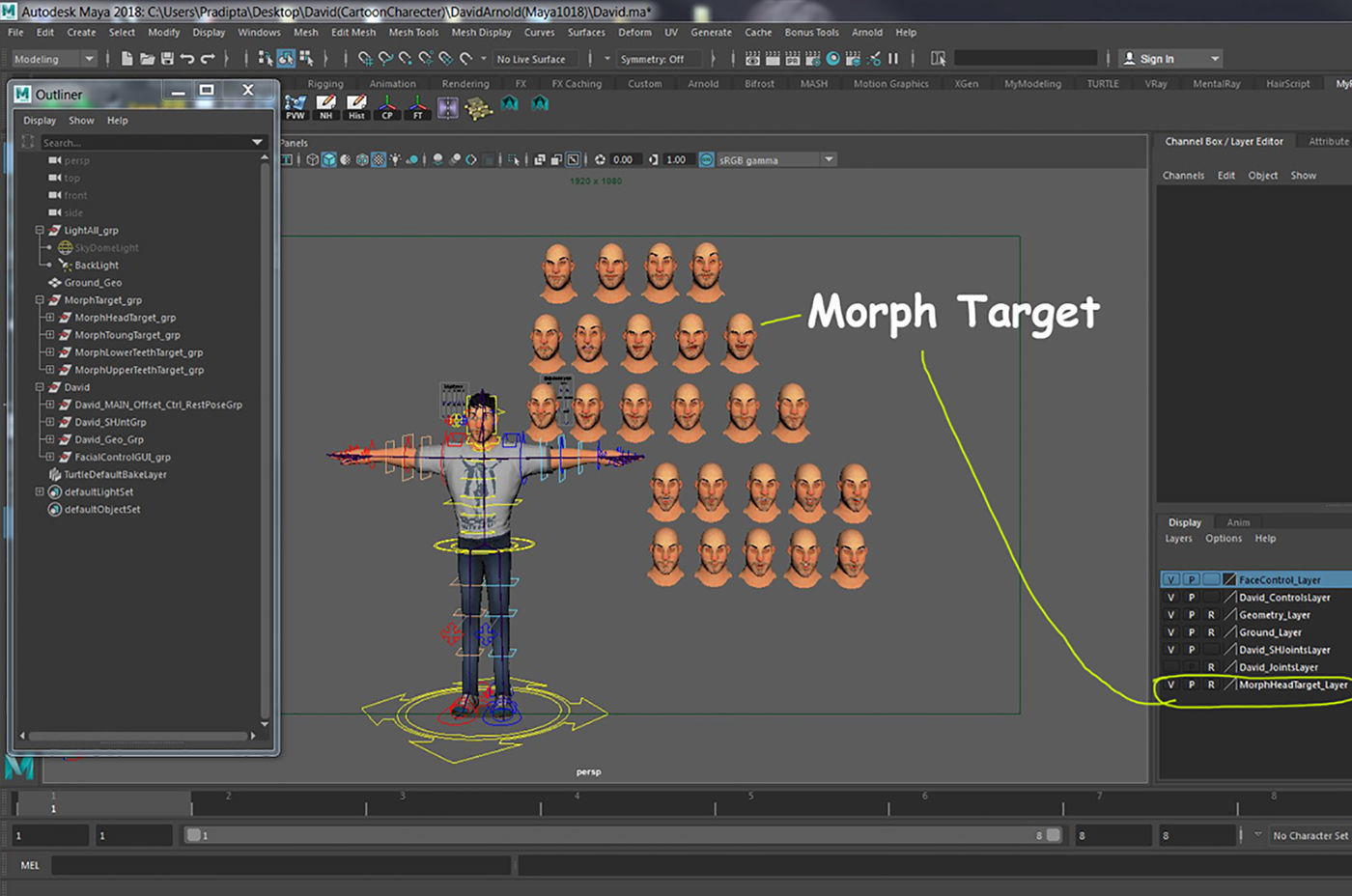
Task: Click color management icon beside sRGB gamma
Action: 706,159
